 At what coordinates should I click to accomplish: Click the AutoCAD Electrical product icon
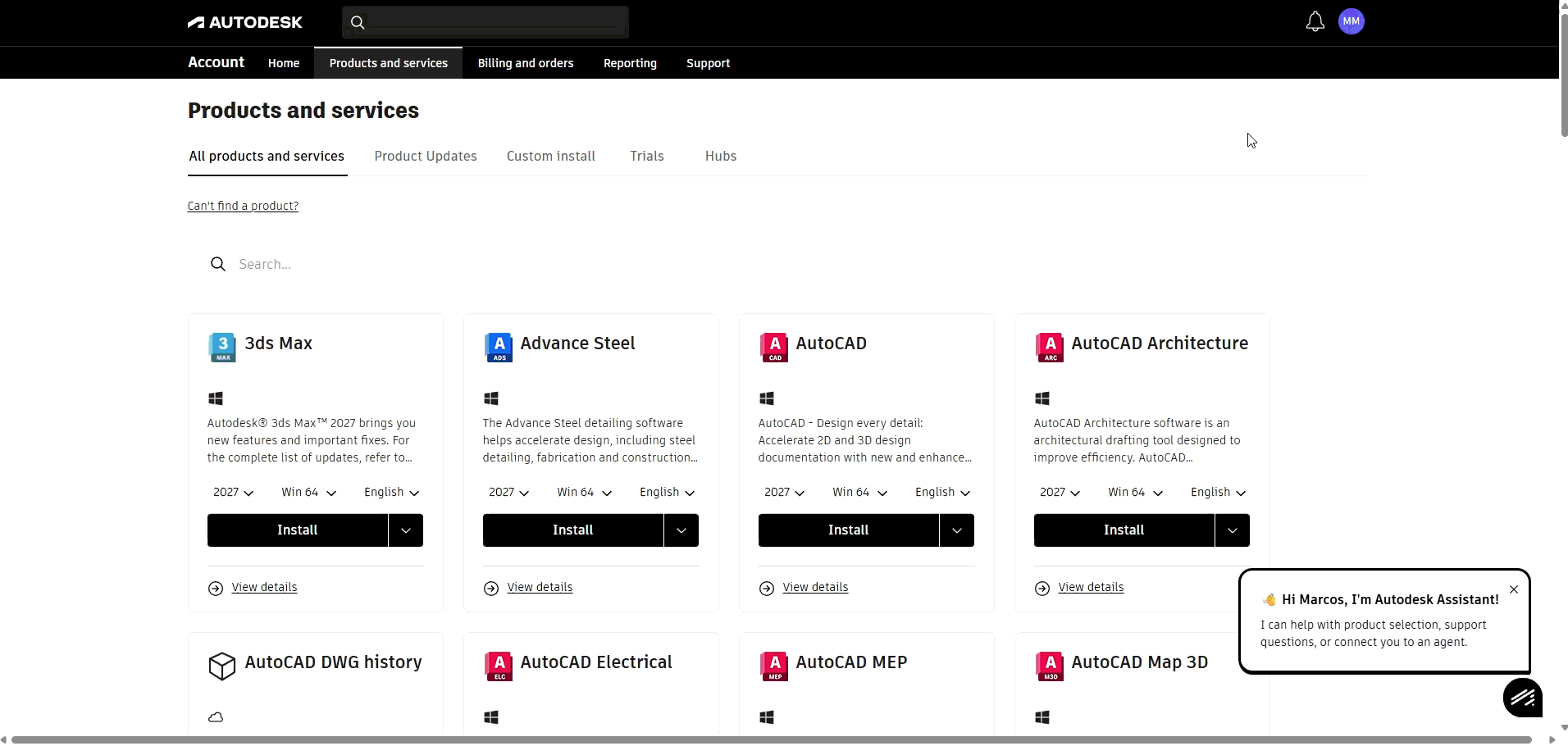tap(498, 666)
